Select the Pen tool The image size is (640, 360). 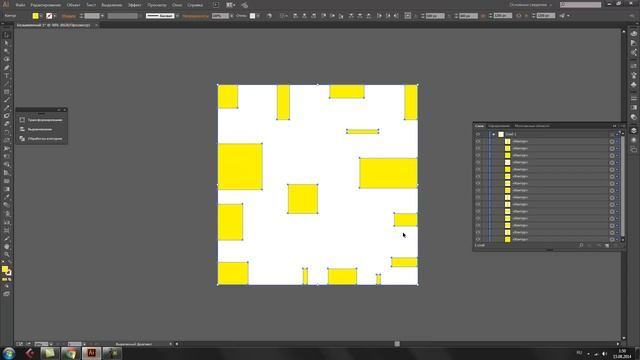(7, 68)
